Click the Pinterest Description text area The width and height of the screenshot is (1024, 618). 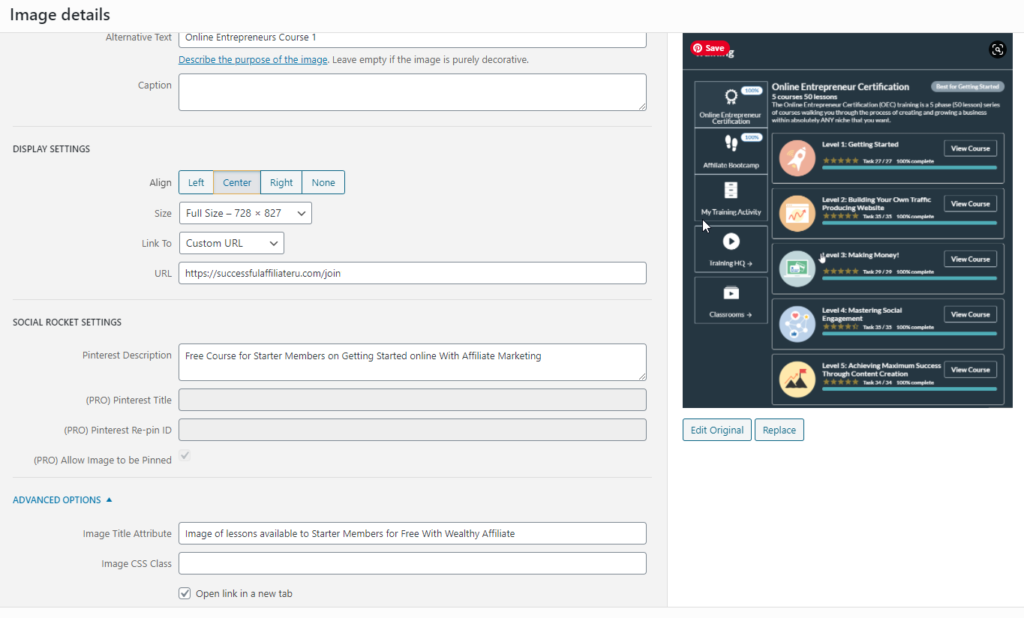click(412, 362)
